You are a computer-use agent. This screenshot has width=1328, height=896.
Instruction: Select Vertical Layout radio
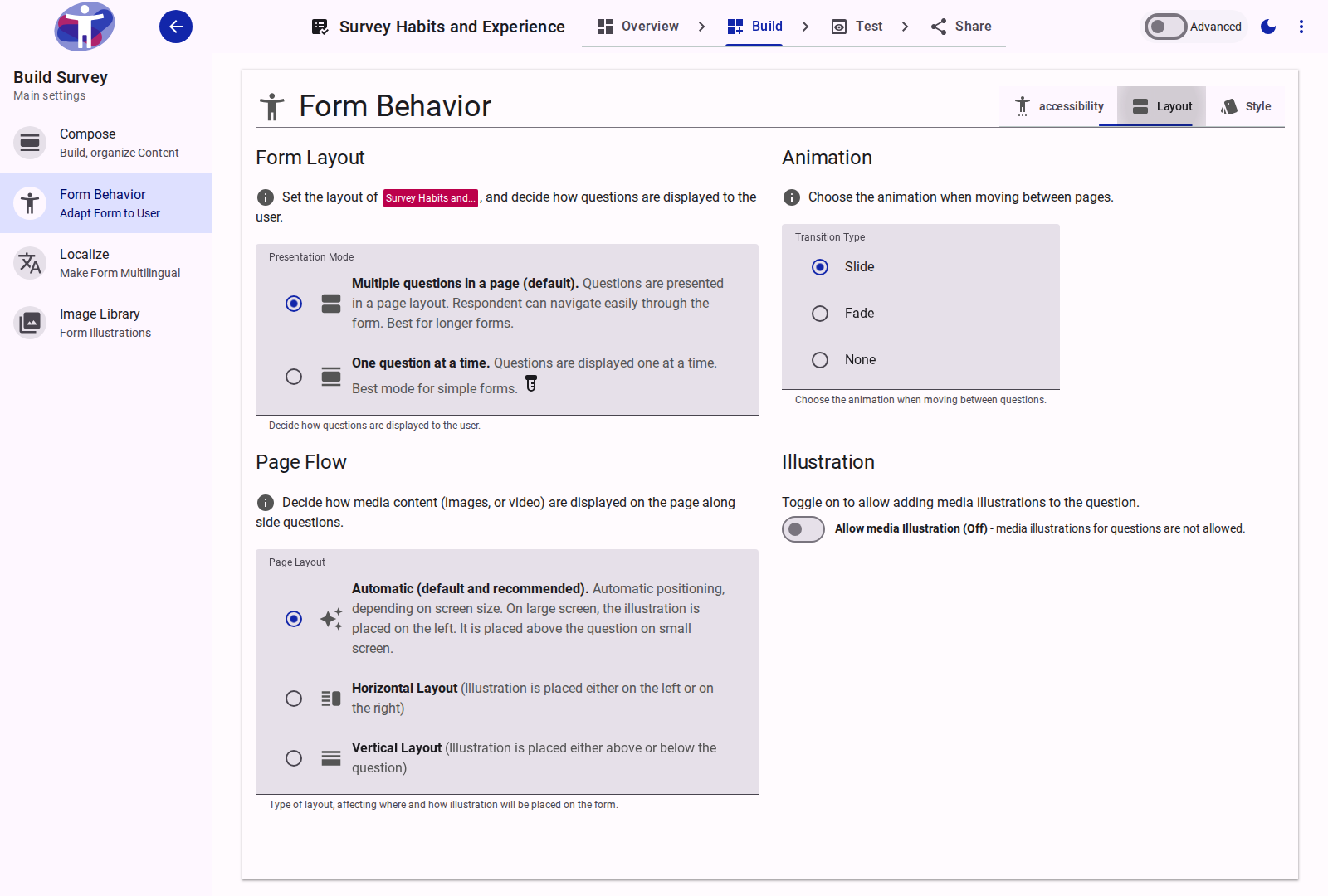click(x=294, y=758)
